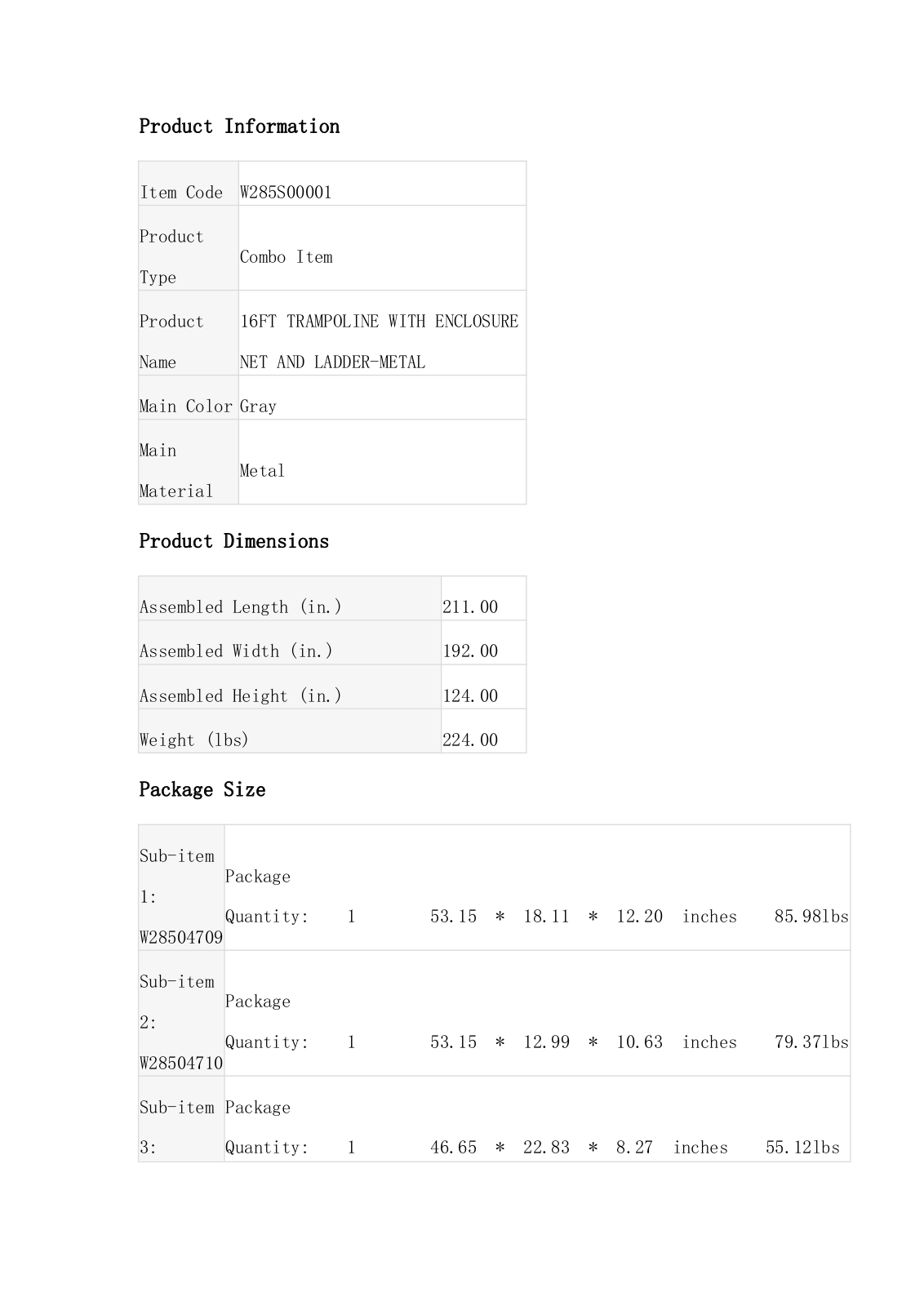The width and height of the screenshot is (924, 1306).
Task: Click the Package Size heading
Action: point(202,789)
